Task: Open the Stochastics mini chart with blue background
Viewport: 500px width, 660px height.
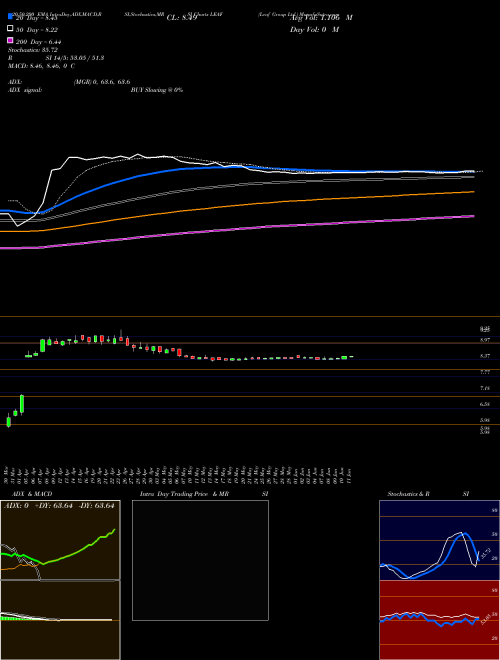Action: (x=439, y=540)
